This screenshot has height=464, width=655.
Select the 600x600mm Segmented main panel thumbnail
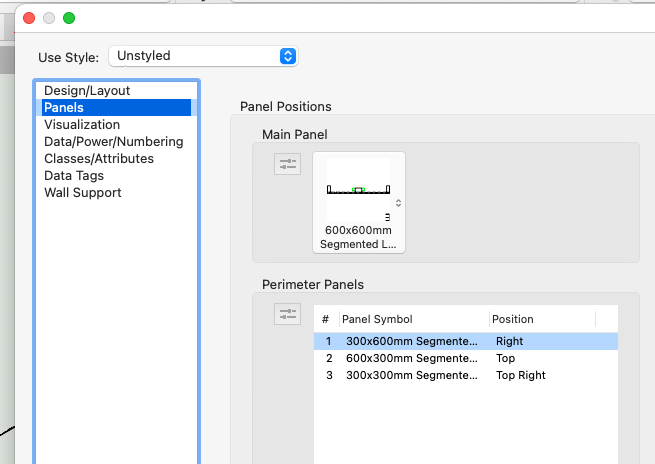[358, 201]
